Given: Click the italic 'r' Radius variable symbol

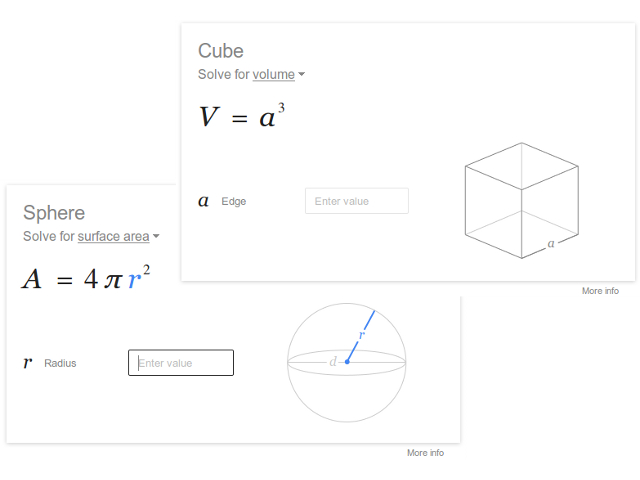Looking at the screenshot, I should tap(28, 362).
